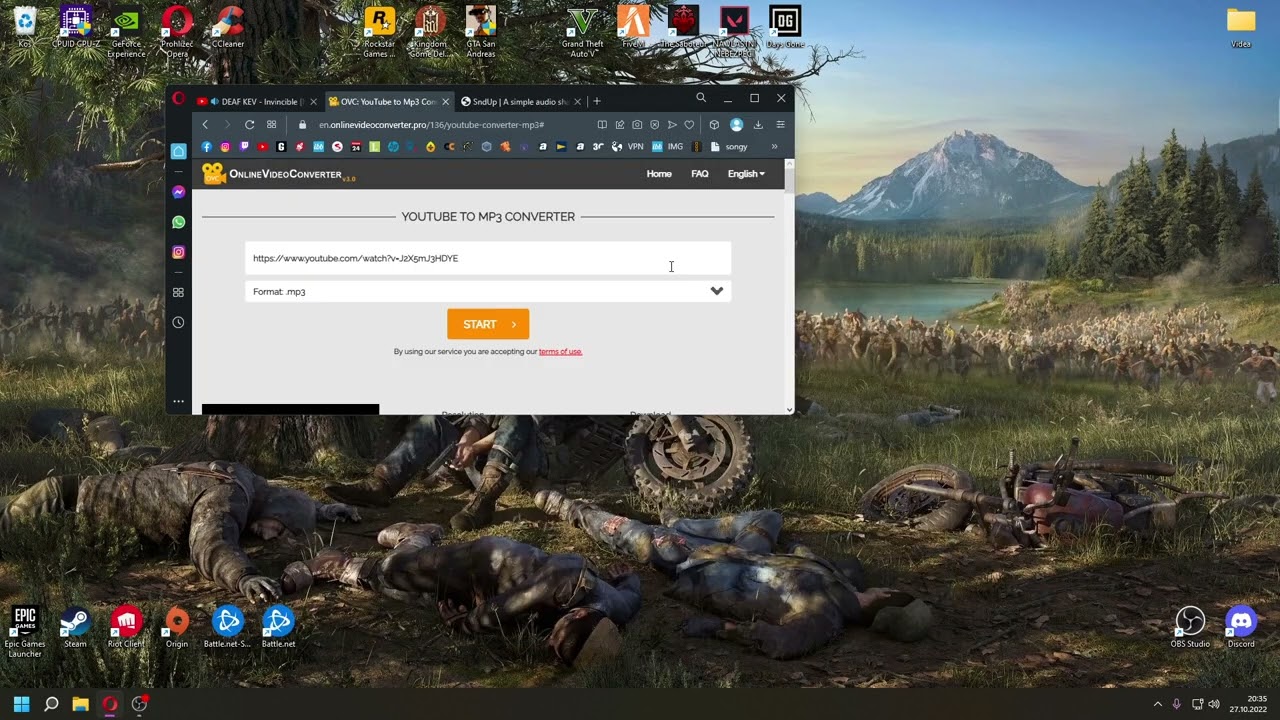Select Rockstar Games launcher shortcut
Screen dimensions: 1280x720
[x=379, y=32]
